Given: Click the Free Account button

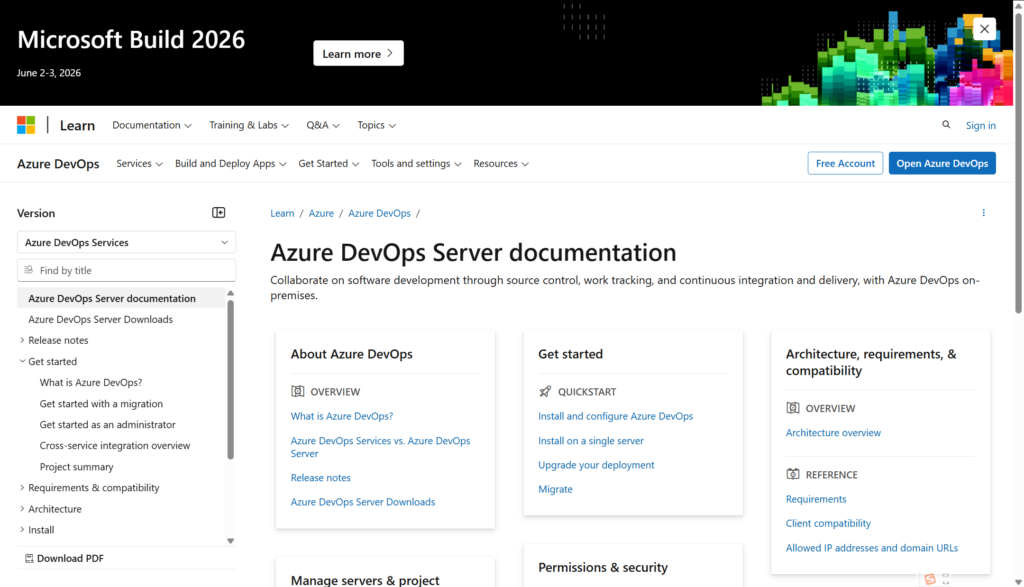Looking at the screenshot, I should pyautogui.click(x=845, y=164).
